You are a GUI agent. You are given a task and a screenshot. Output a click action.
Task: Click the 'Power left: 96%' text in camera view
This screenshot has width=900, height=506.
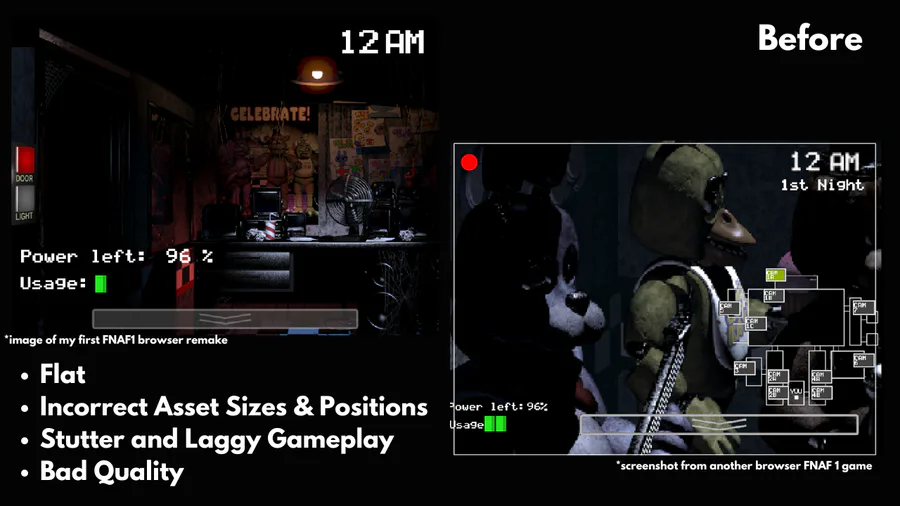coord(499,407)
